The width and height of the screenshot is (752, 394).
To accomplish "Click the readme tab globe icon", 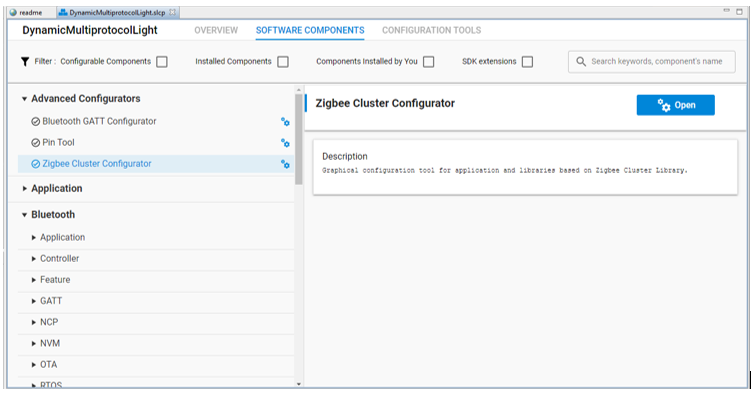I will click(13, 12).
